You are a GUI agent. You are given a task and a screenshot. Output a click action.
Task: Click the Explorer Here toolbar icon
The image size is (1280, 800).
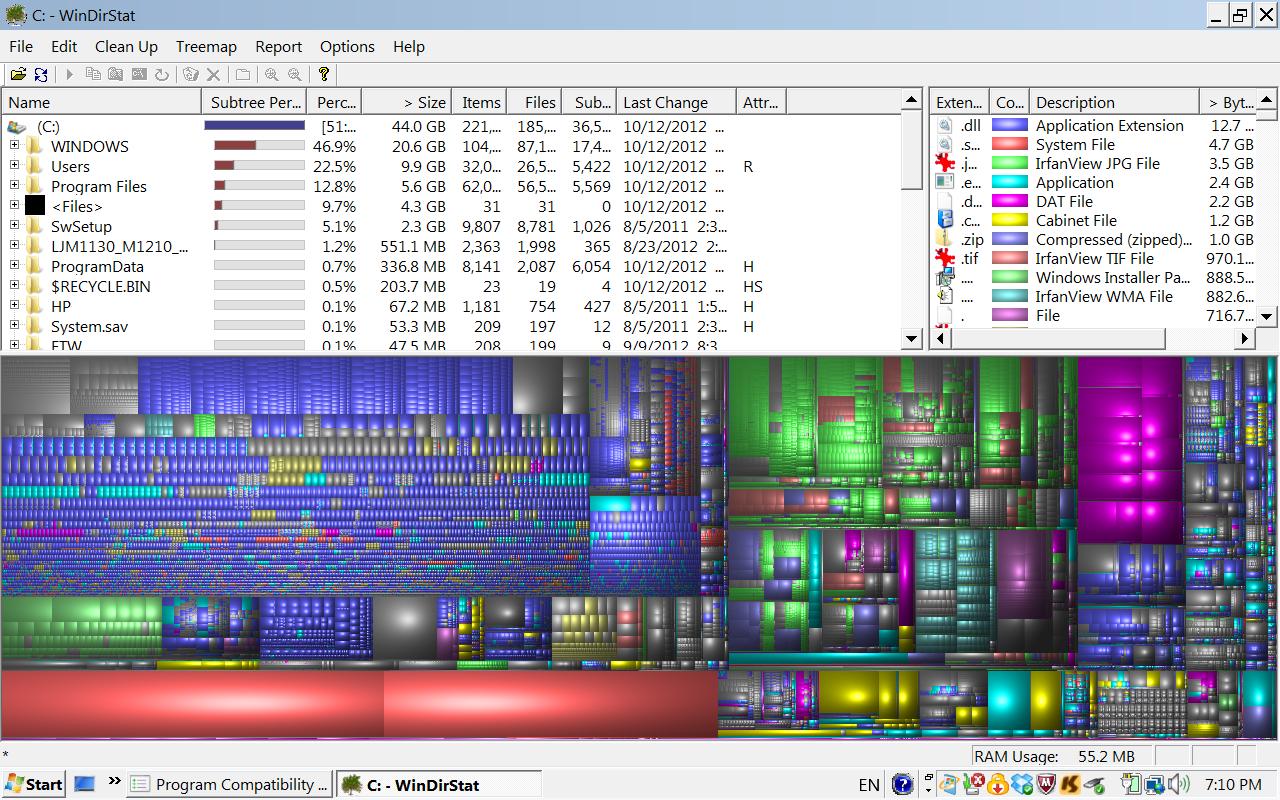(x=115, y=74)
